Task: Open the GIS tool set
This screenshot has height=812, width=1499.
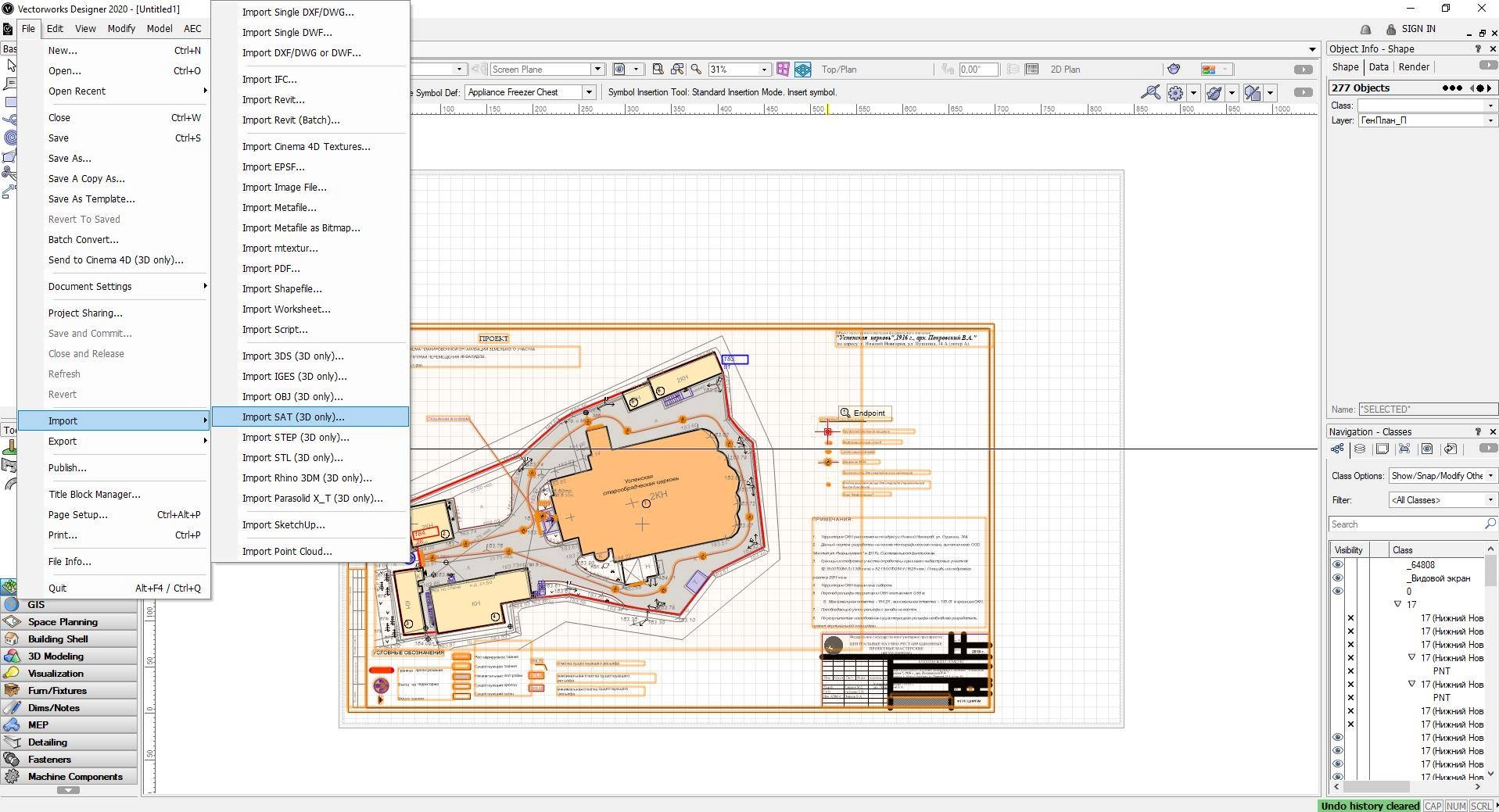Action: click(x=69, y=605)
